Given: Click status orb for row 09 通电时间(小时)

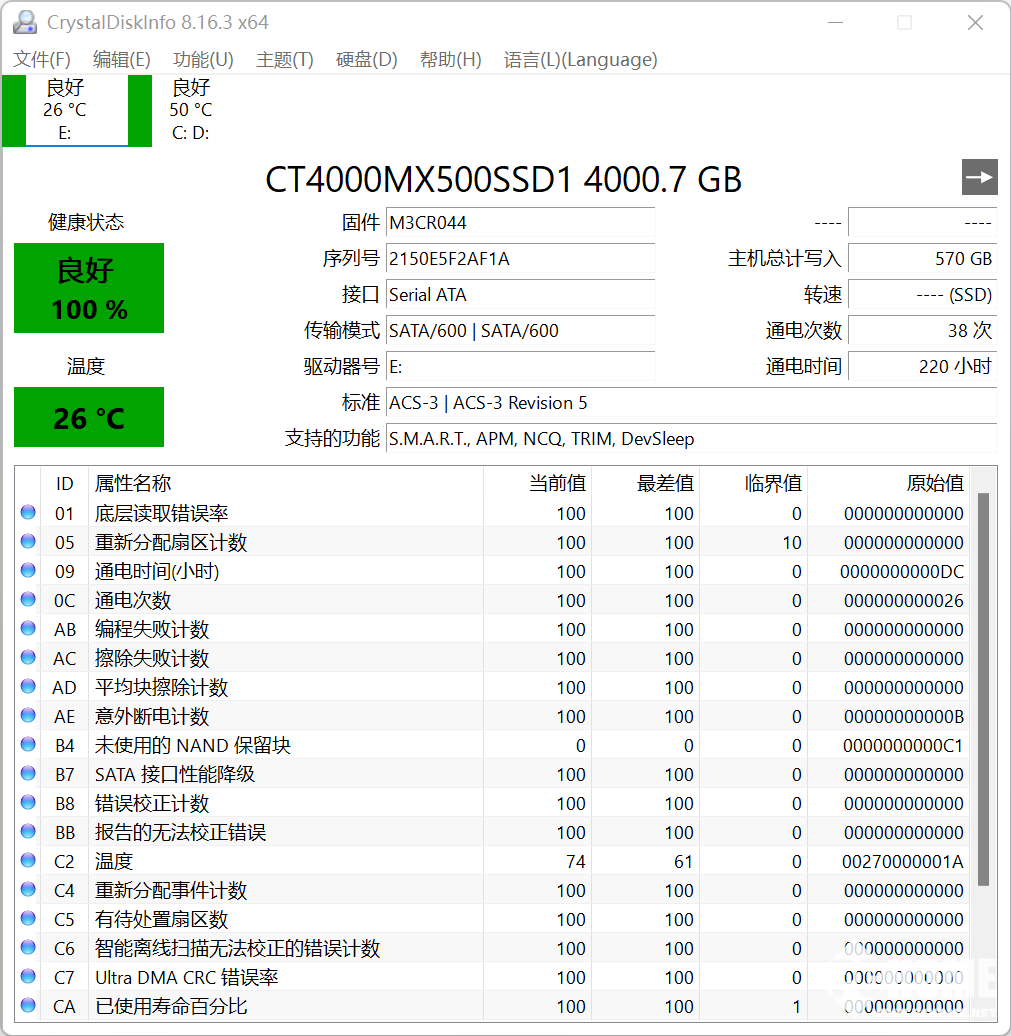Looking at the screenshot, I should (x=28, y=570).
